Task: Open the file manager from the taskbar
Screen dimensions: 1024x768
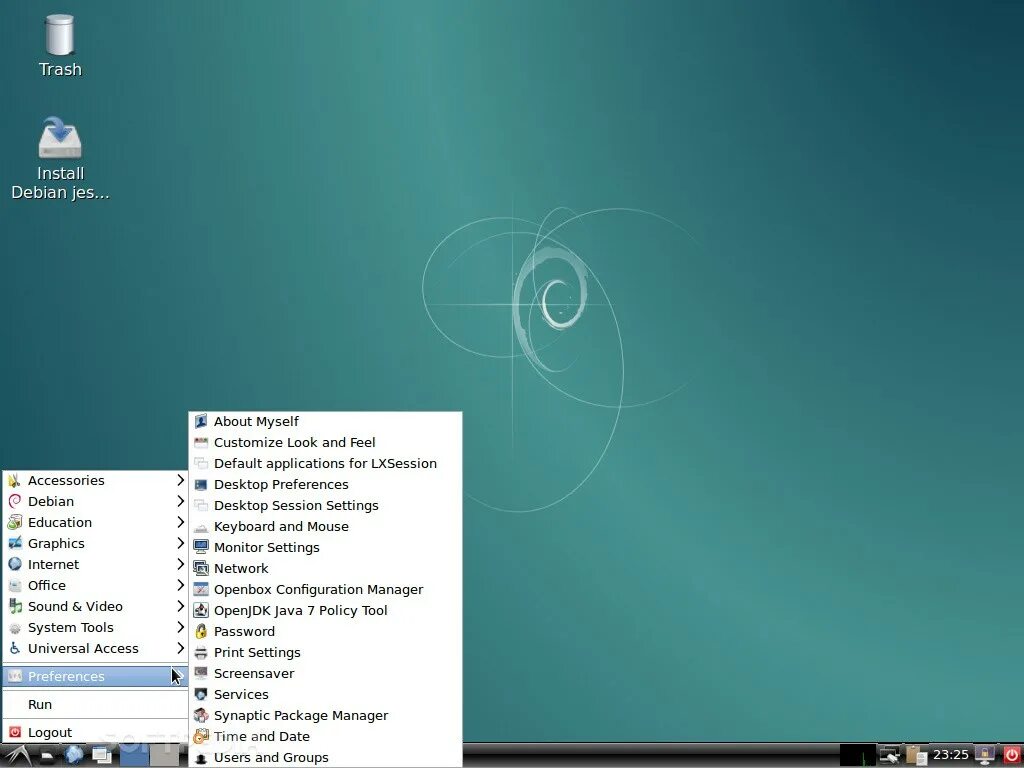Action: click(x=47, y=756)
